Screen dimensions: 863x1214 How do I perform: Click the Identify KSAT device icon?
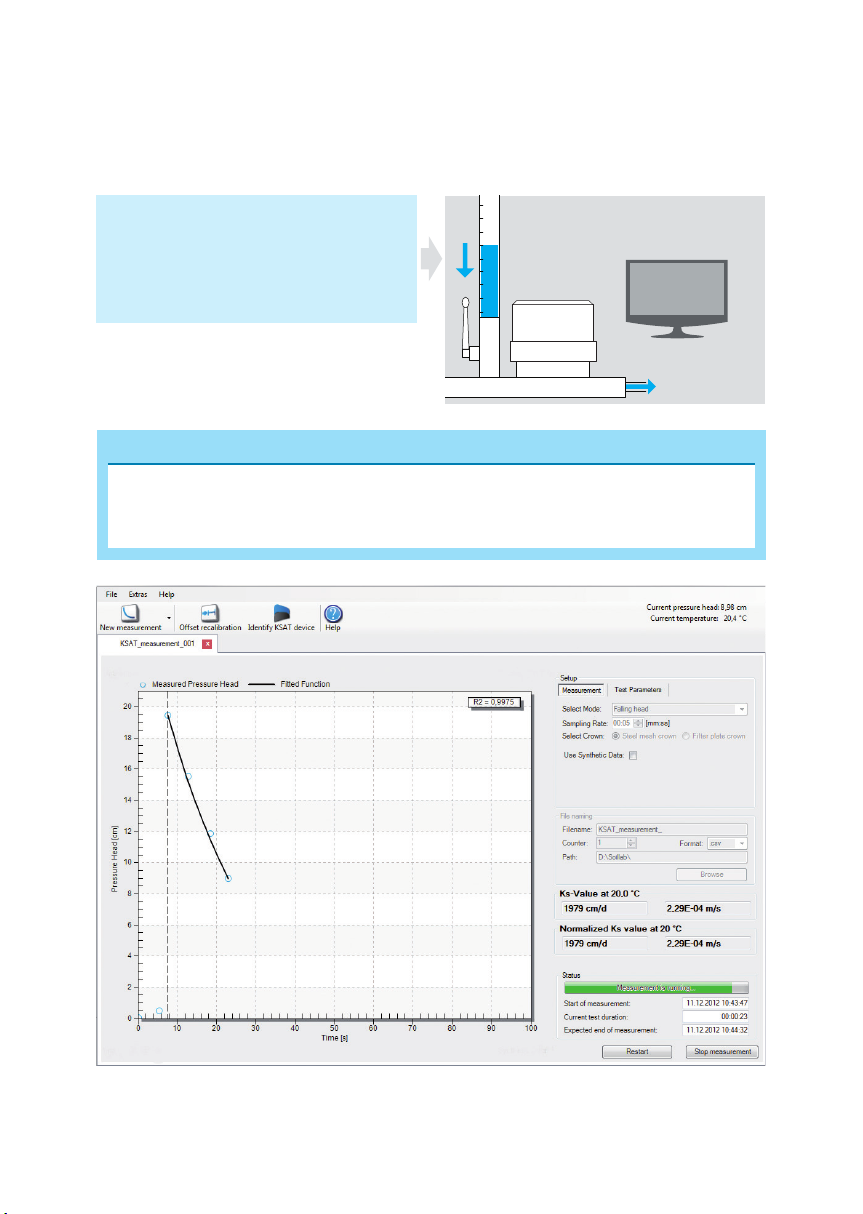[x=281, y=613]
